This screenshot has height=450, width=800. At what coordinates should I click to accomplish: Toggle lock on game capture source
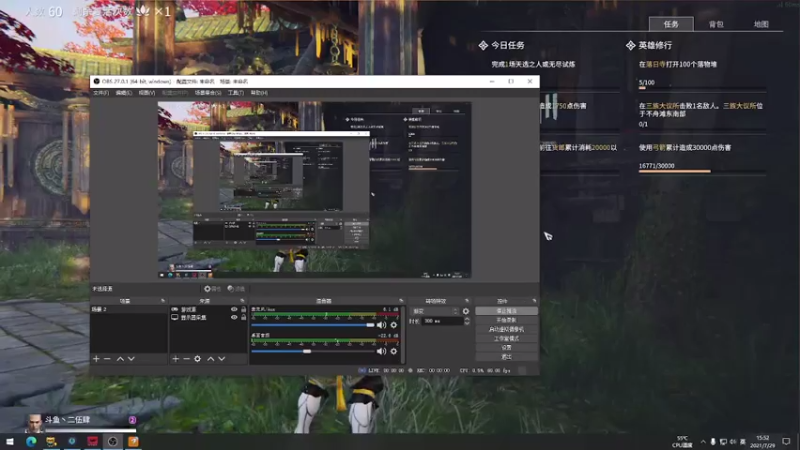[x=243, y=309]
